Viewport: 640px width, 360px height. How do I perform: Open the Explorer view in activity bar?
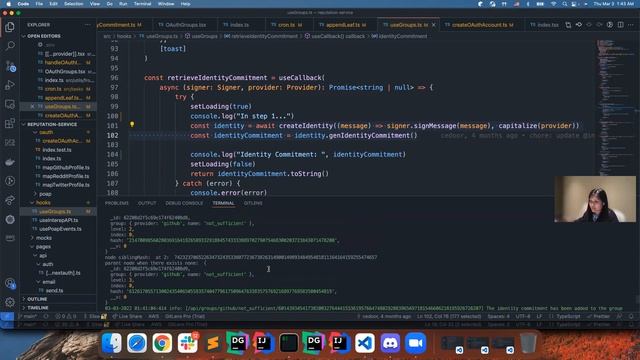coord(10,27)
